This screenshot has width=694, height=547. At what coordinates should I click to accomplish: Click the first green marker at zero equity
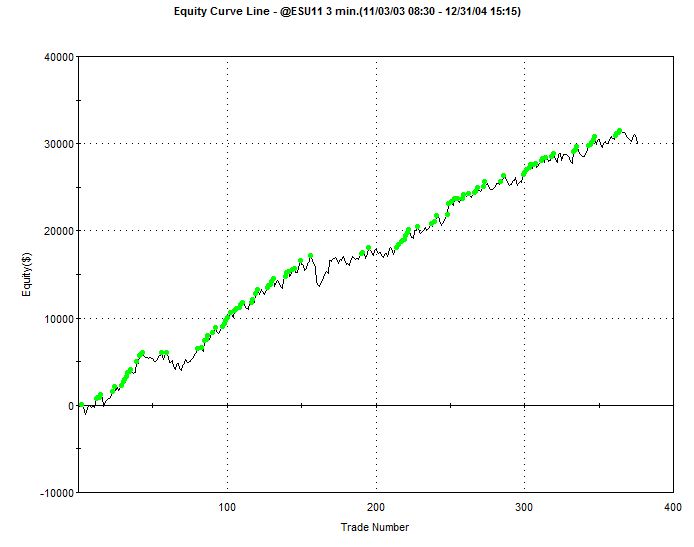[x=81, y=405]
